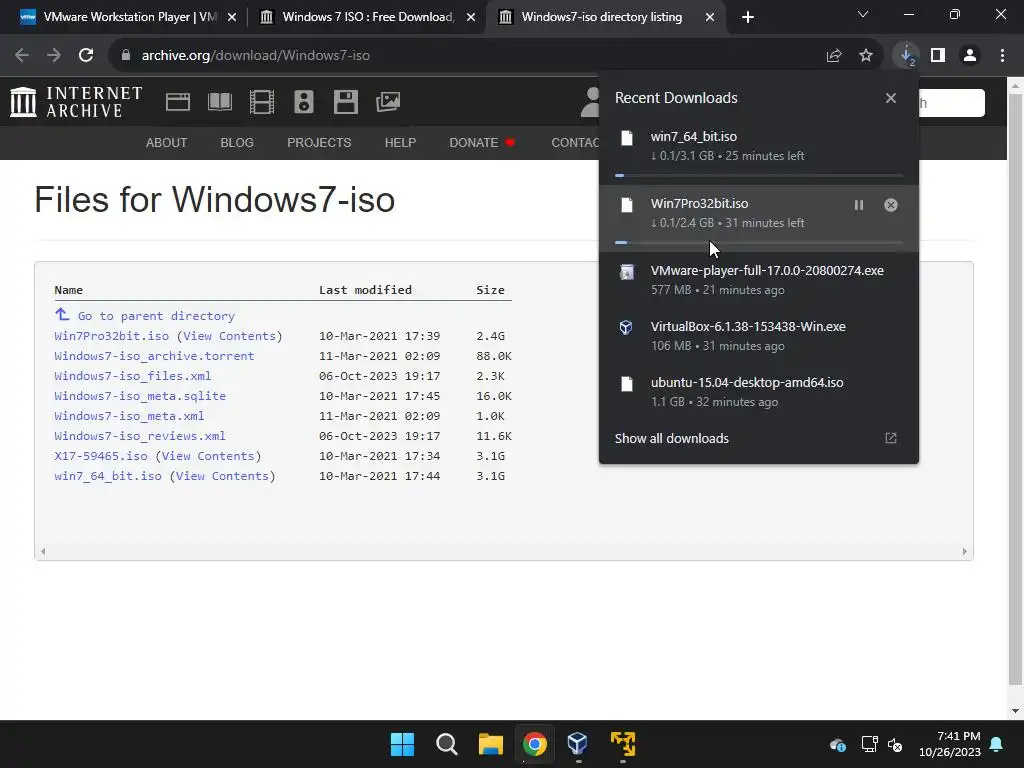Open VirtualBox-6.1.38 exe download entry

[759, 336]
